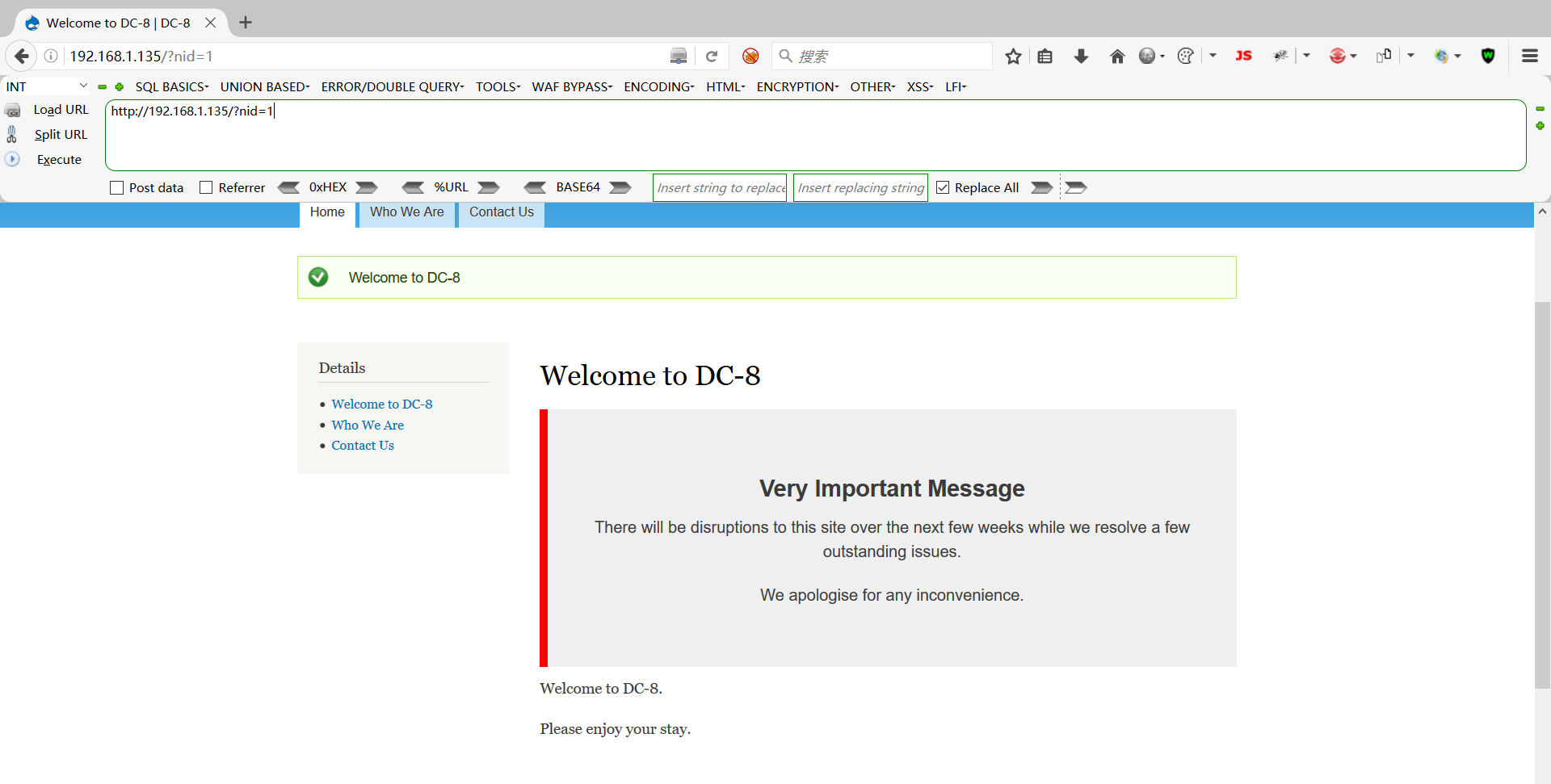This screenshot has width=1551, height=784.
Task: Go to the browser home page icon
Action: click(1117, 56)
